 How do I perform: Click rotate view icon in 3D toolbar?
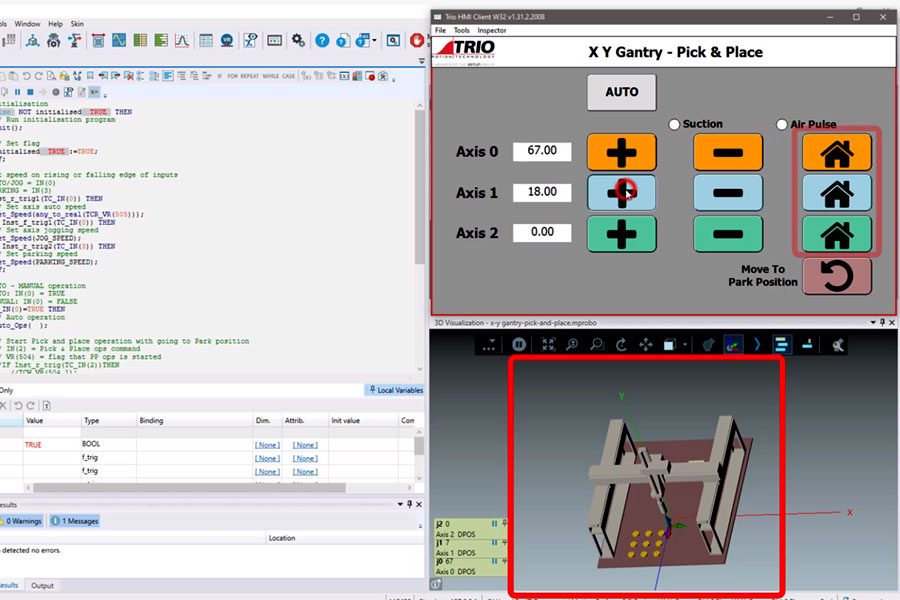621,344
